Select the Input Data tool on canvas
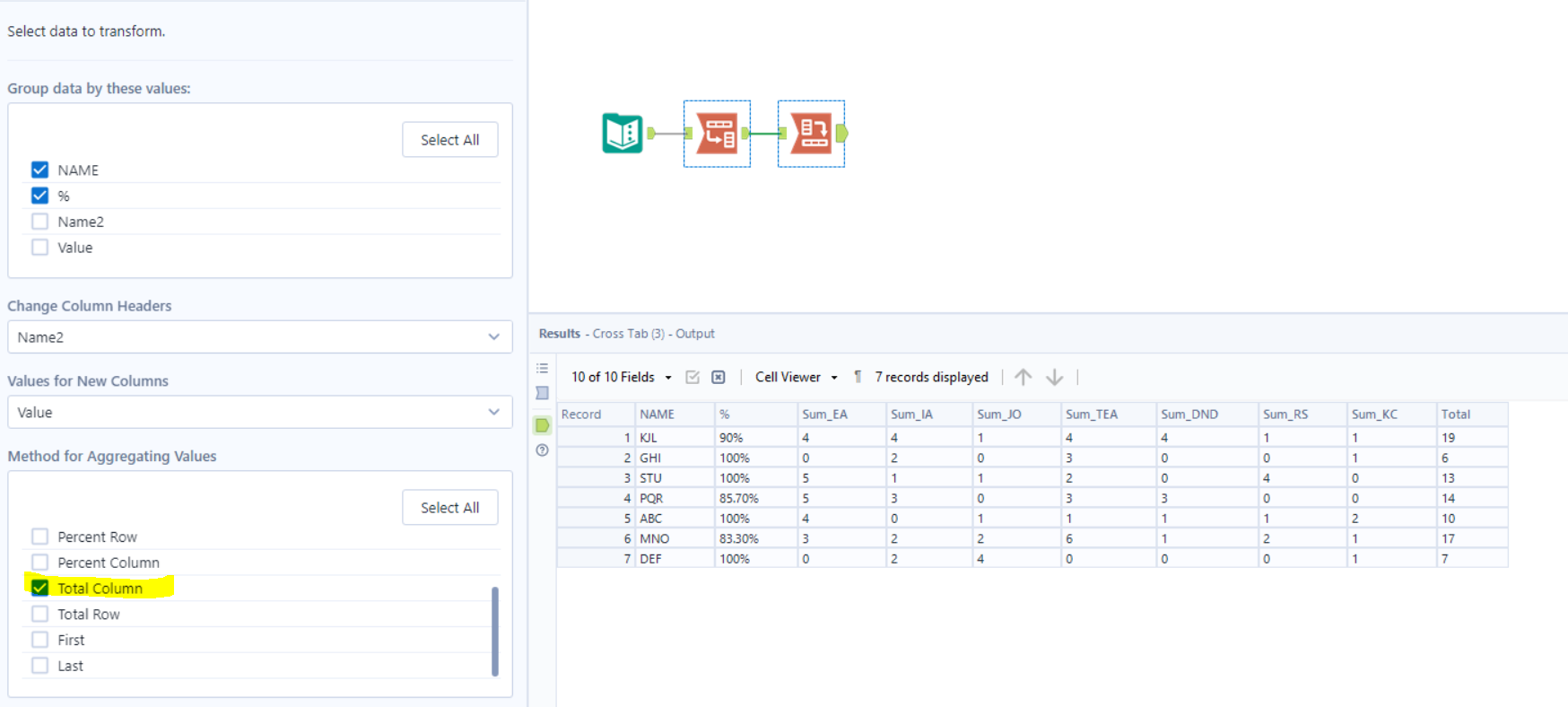1568x707 pixels. click(623, 133)
